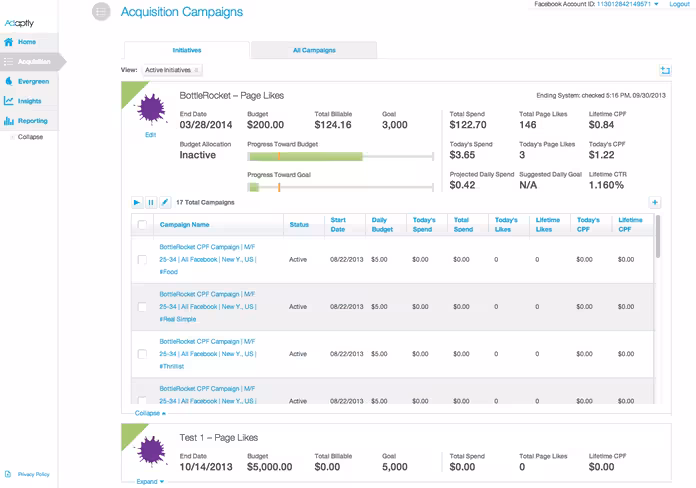Open the Active Initiatives view dropdown
Image resolution: width=696 pixels, height=488 pixels.
[x=172, y=70]
